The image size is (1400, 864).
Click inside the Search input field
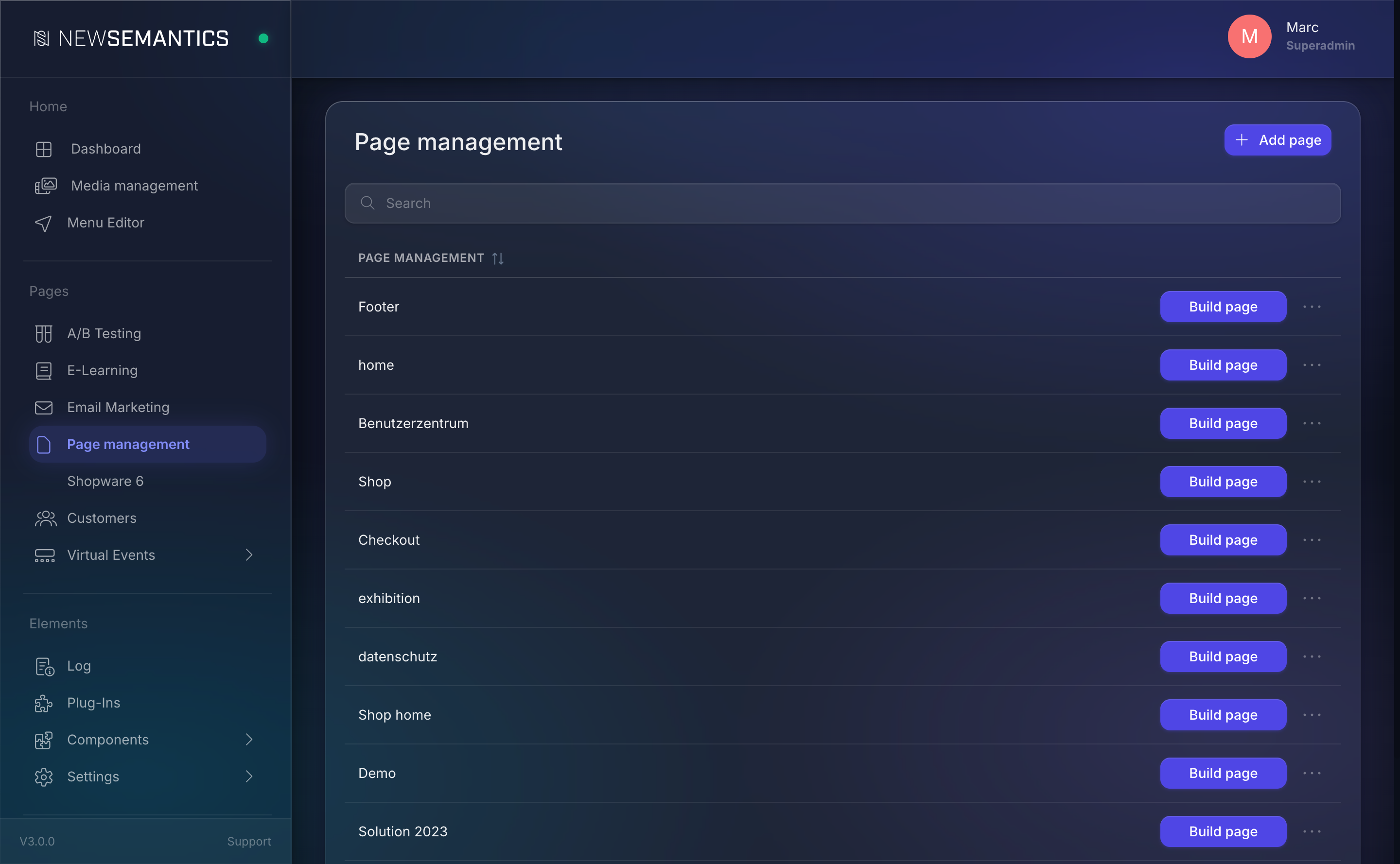(x=842, y=203)
